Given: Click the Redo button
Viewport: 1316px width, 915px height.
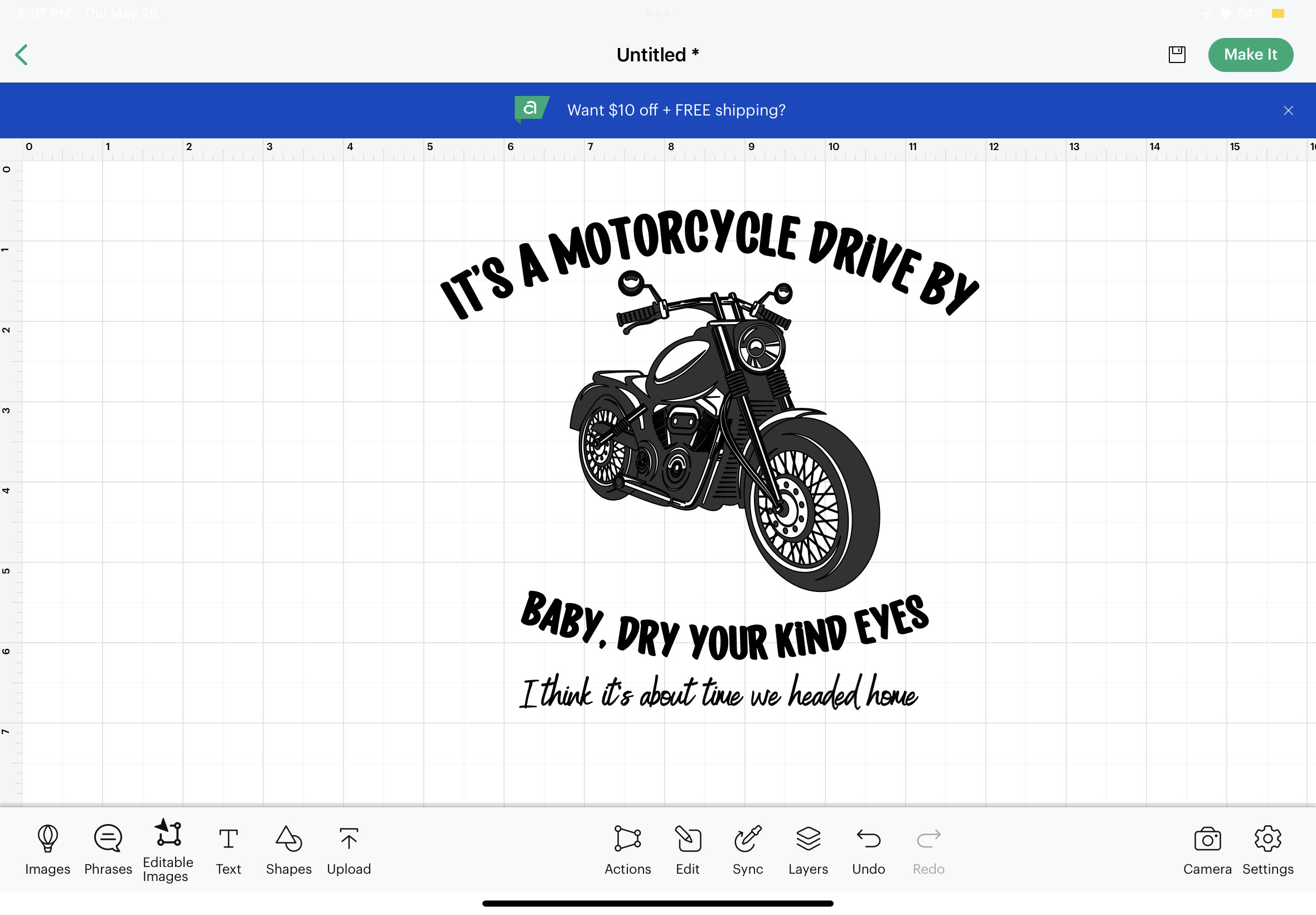Looking at the screenshot, I should [x=928, y=851].
